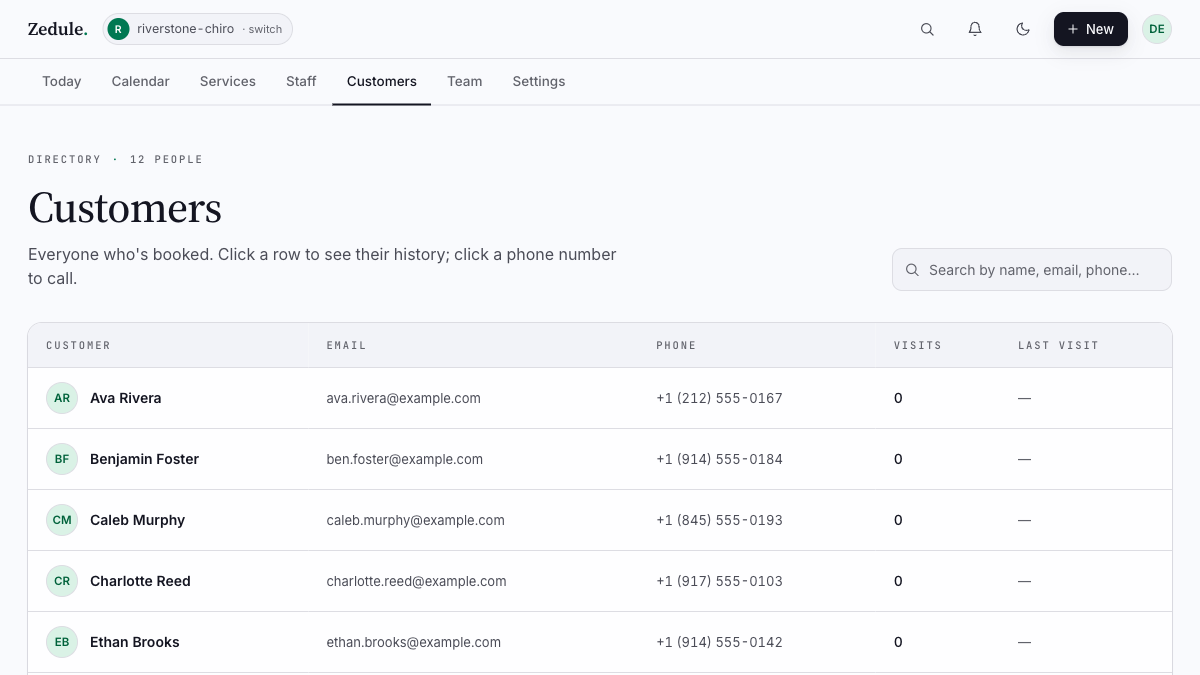The width and height of the screenshot is (1200, 675).
Task: Select the Customers tab
Action: tap(382, 81)
